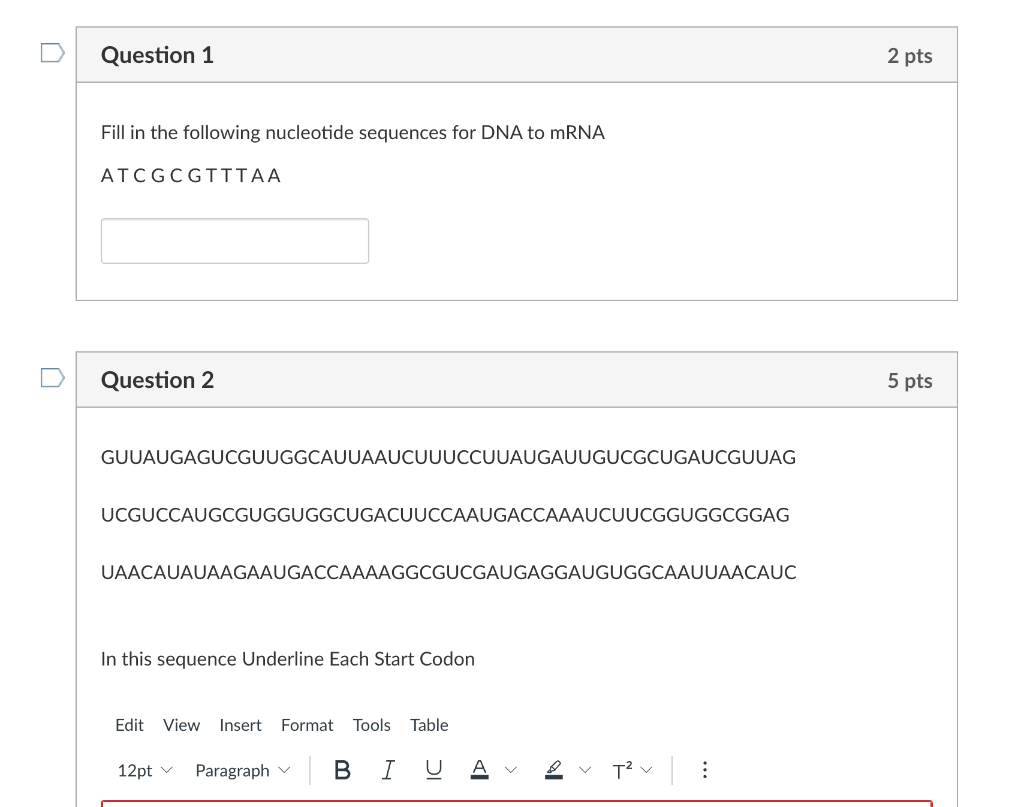Open the Edit menu of the editor
The height and width of the screenshot is (807, 1024).
[x=130, y=725]
